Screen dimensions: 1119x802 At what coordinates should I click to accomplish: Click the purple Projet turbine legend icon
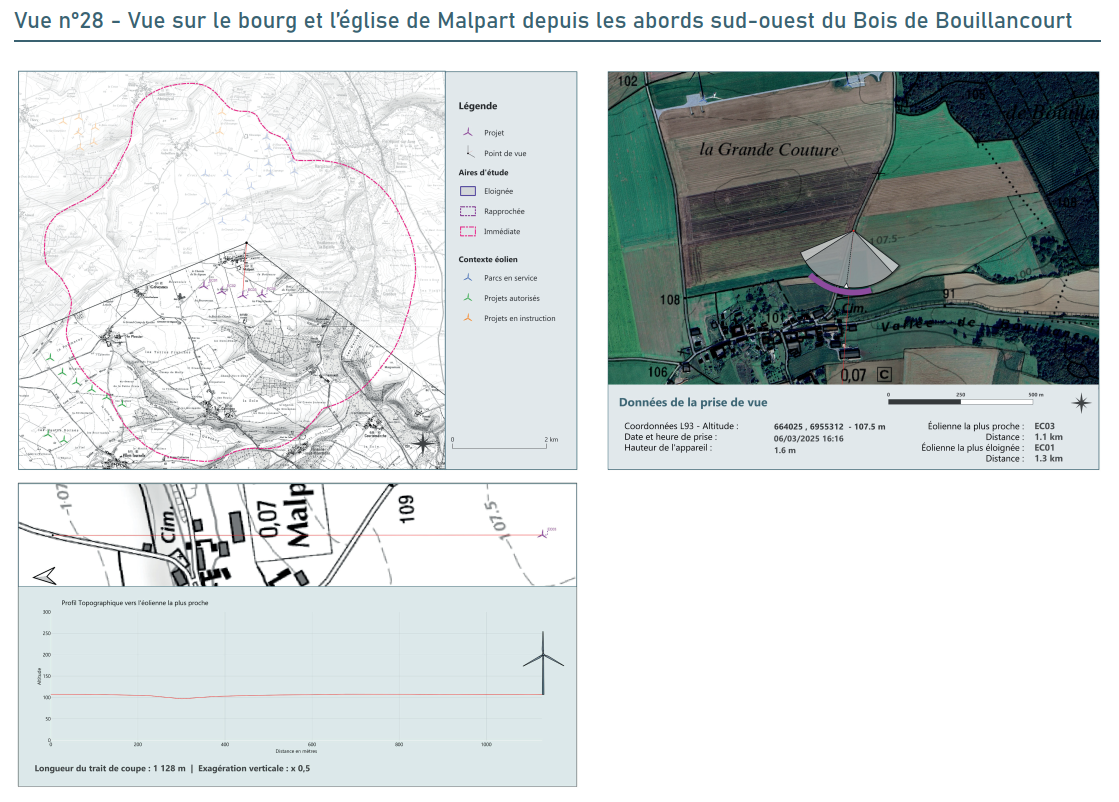click(467, 132)
